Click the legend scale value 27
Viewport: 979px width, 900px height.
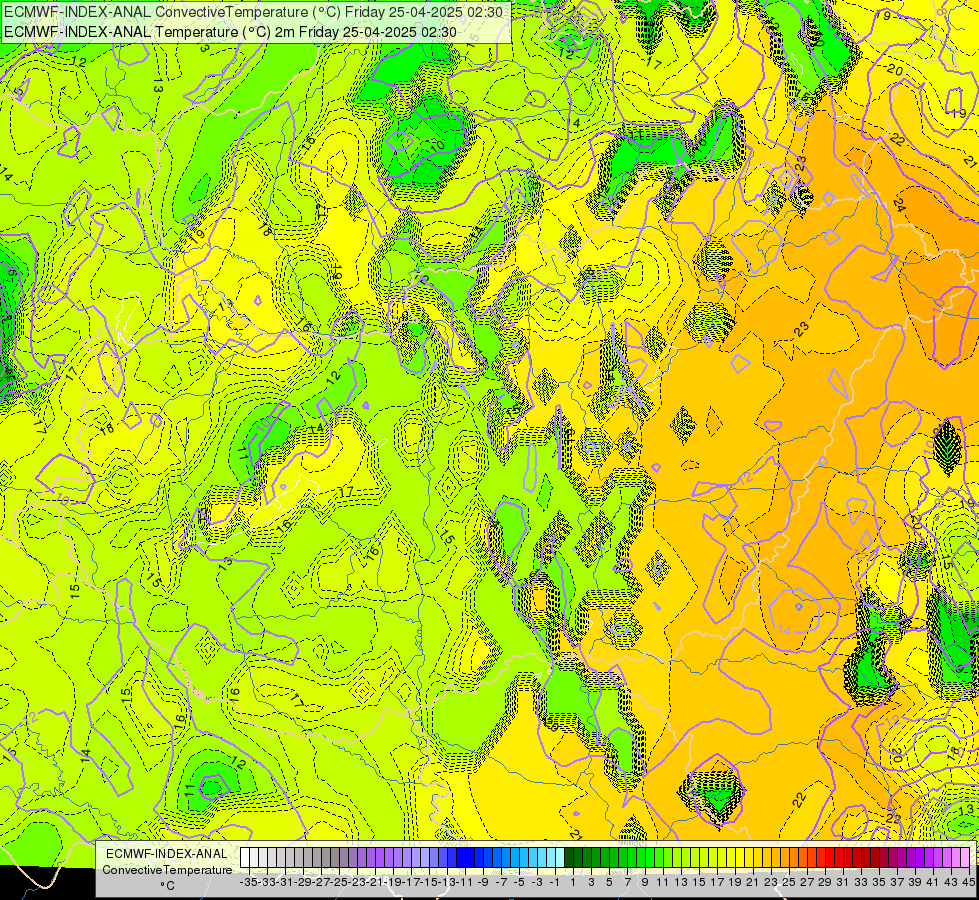click(807, 882)
